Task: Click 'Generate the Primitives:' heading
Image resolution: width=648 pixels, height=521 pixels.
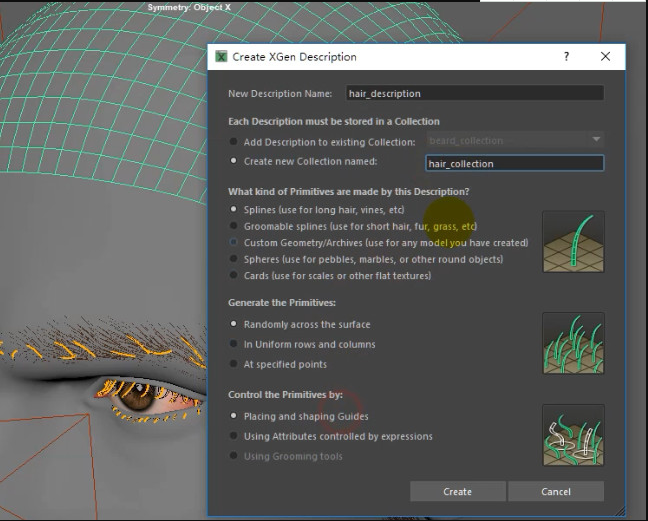Action: (282, 303)
